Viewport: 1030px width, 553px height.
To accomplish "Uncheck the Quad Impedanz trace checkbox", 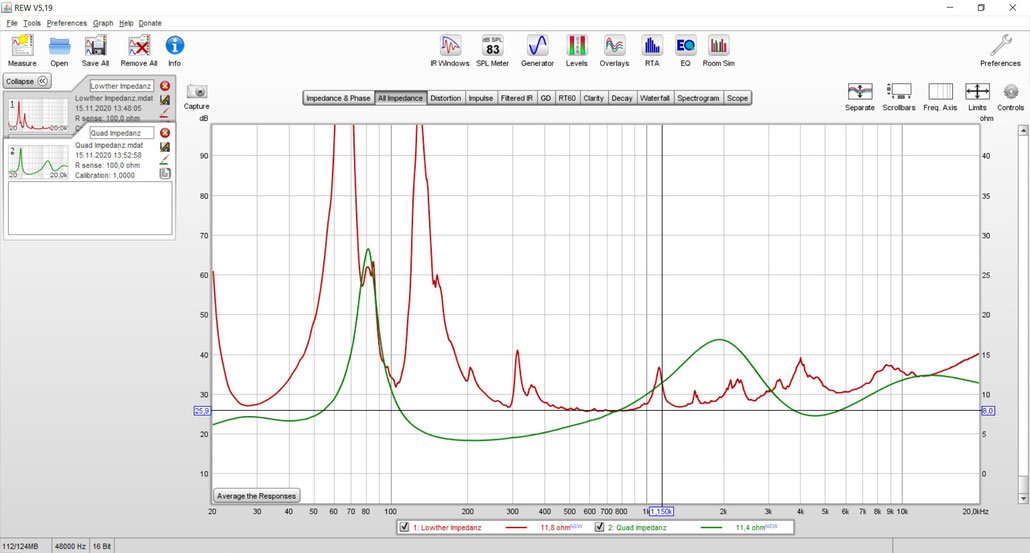I will coord(600,527).
